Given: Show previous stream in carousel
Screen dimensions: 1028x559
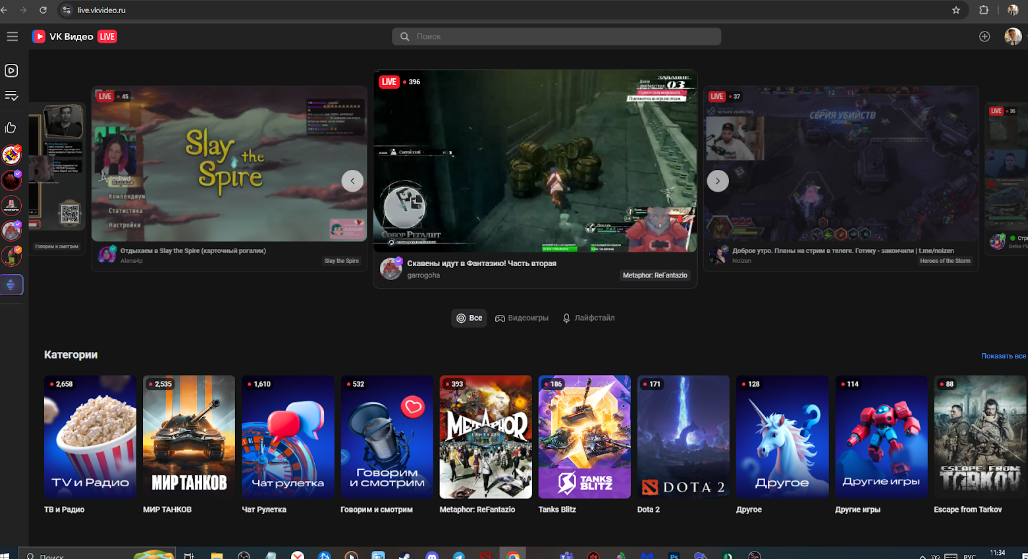Looking at the screenshot, I should click(x=352, y=181).
